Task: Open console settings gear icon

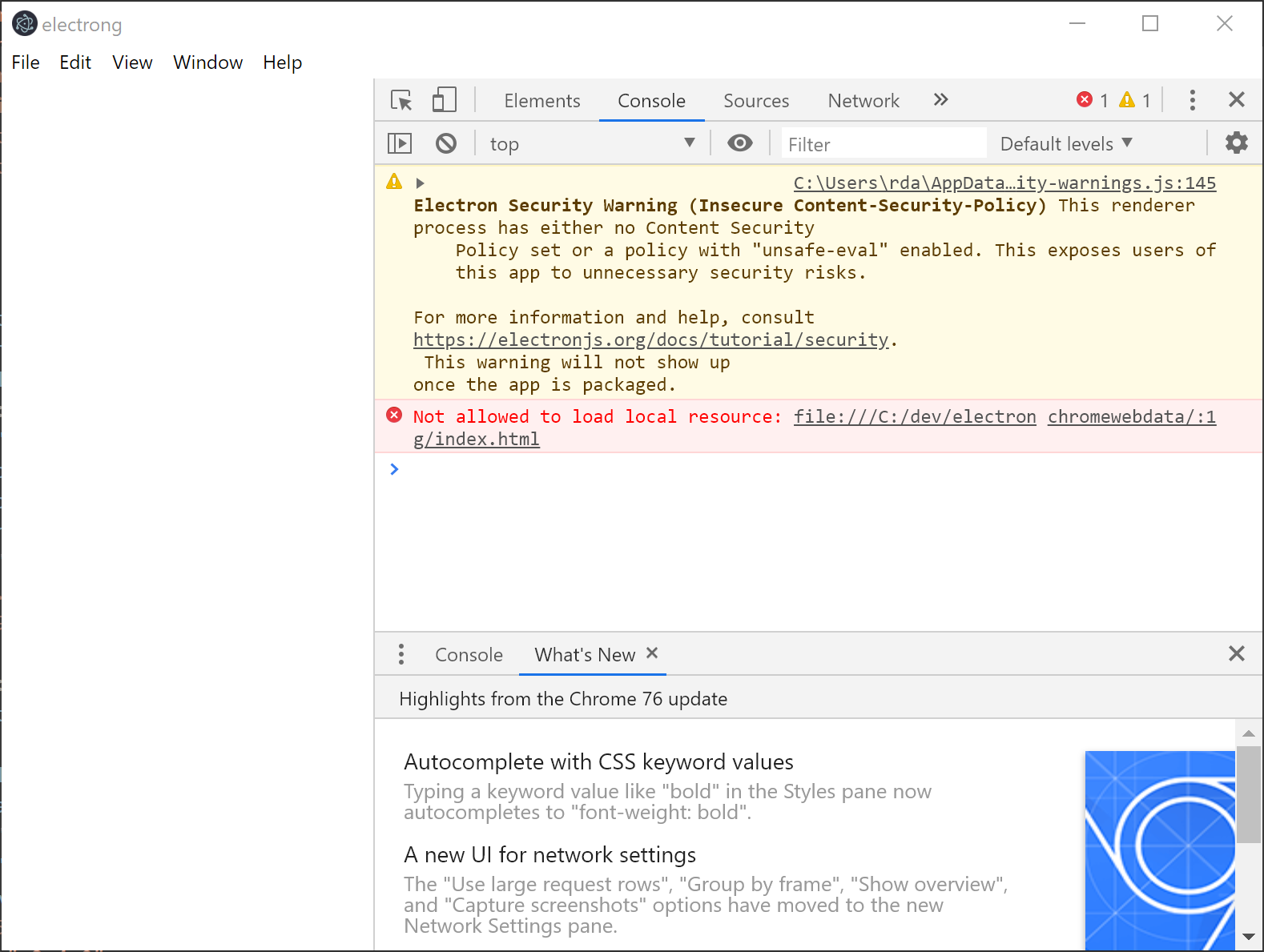Action: [x=1237, y=143]
